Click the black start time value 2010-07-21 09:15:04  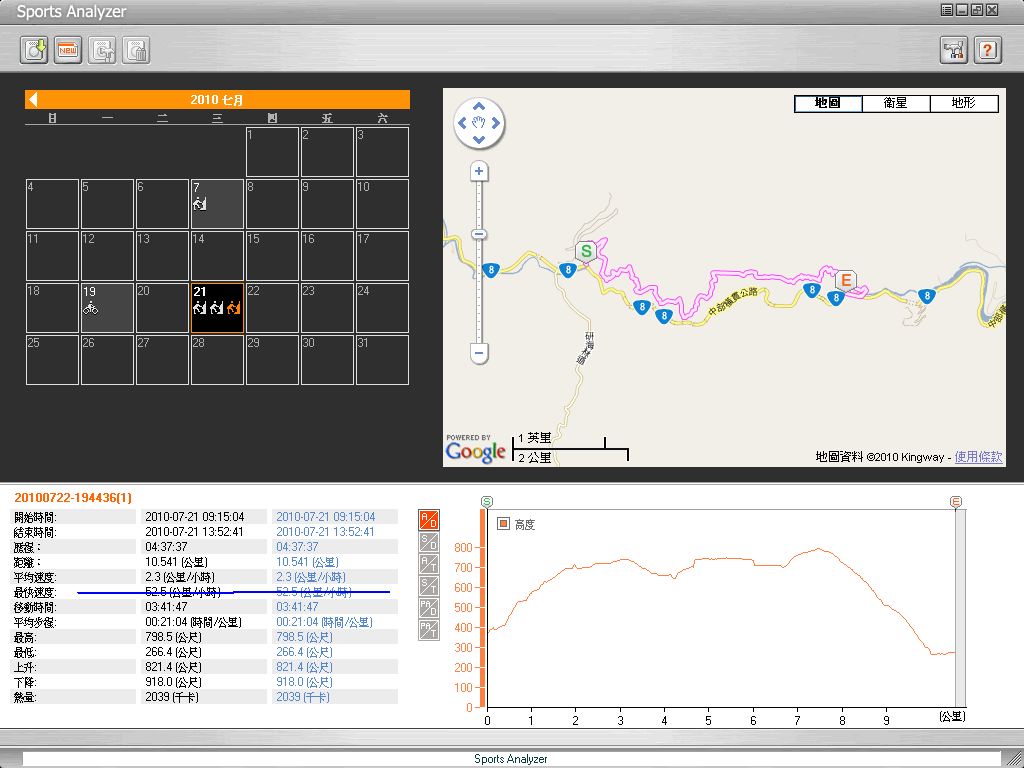195,517
